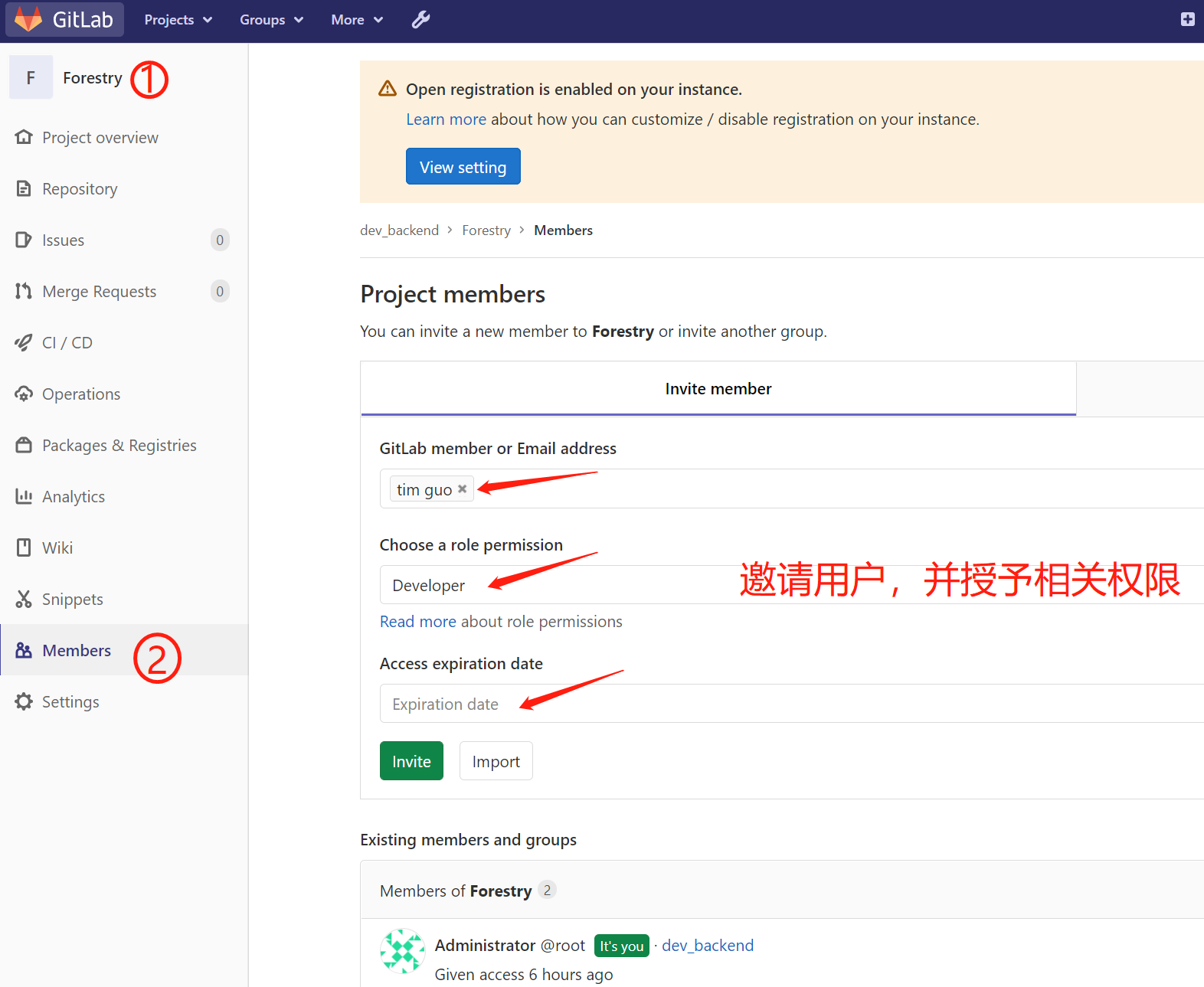Click the Snippets scissors icon
The width and height of the screenshot is (1204, 987).
tap(24, 599)
